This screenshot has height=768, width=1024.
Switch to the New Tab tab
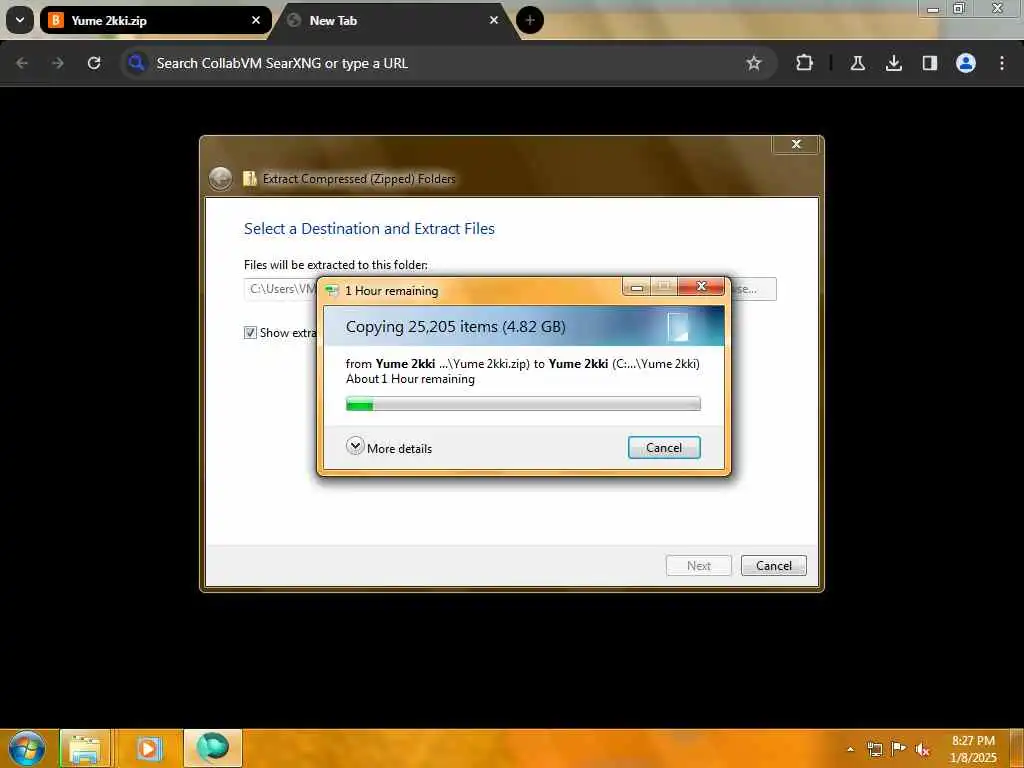[x=392, y=20]
